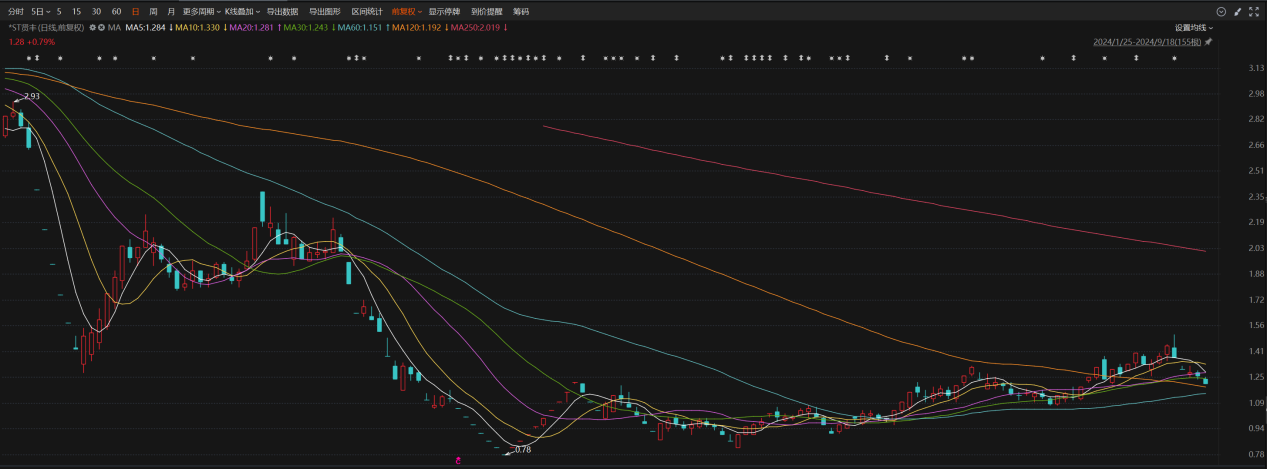
Task: Expand 设置均线 moving average settings
Action: pos(1194,28)
